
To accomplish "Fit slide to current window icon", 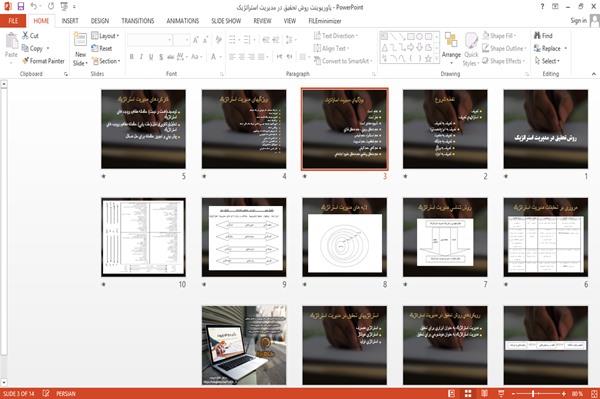I will 594,393.
